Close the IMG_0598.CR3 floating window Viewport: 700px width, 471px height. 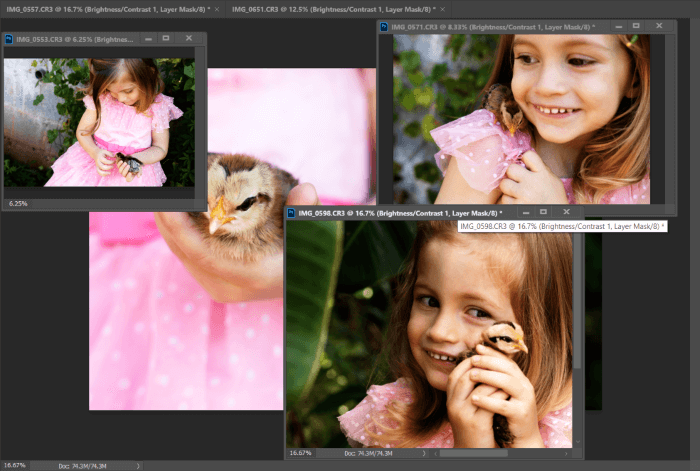[567, 212]
